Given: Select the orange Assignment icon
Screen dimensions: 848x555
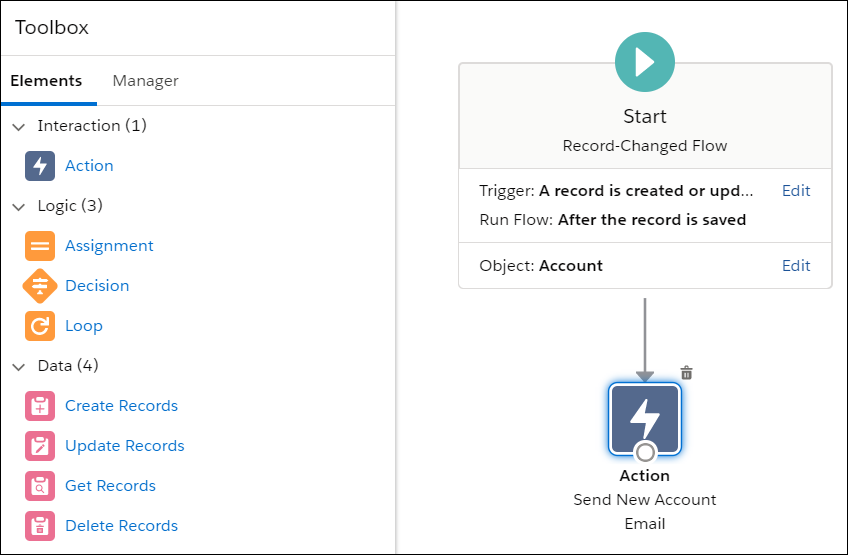Looking at the screenshot, I should [x=40, y=246].
